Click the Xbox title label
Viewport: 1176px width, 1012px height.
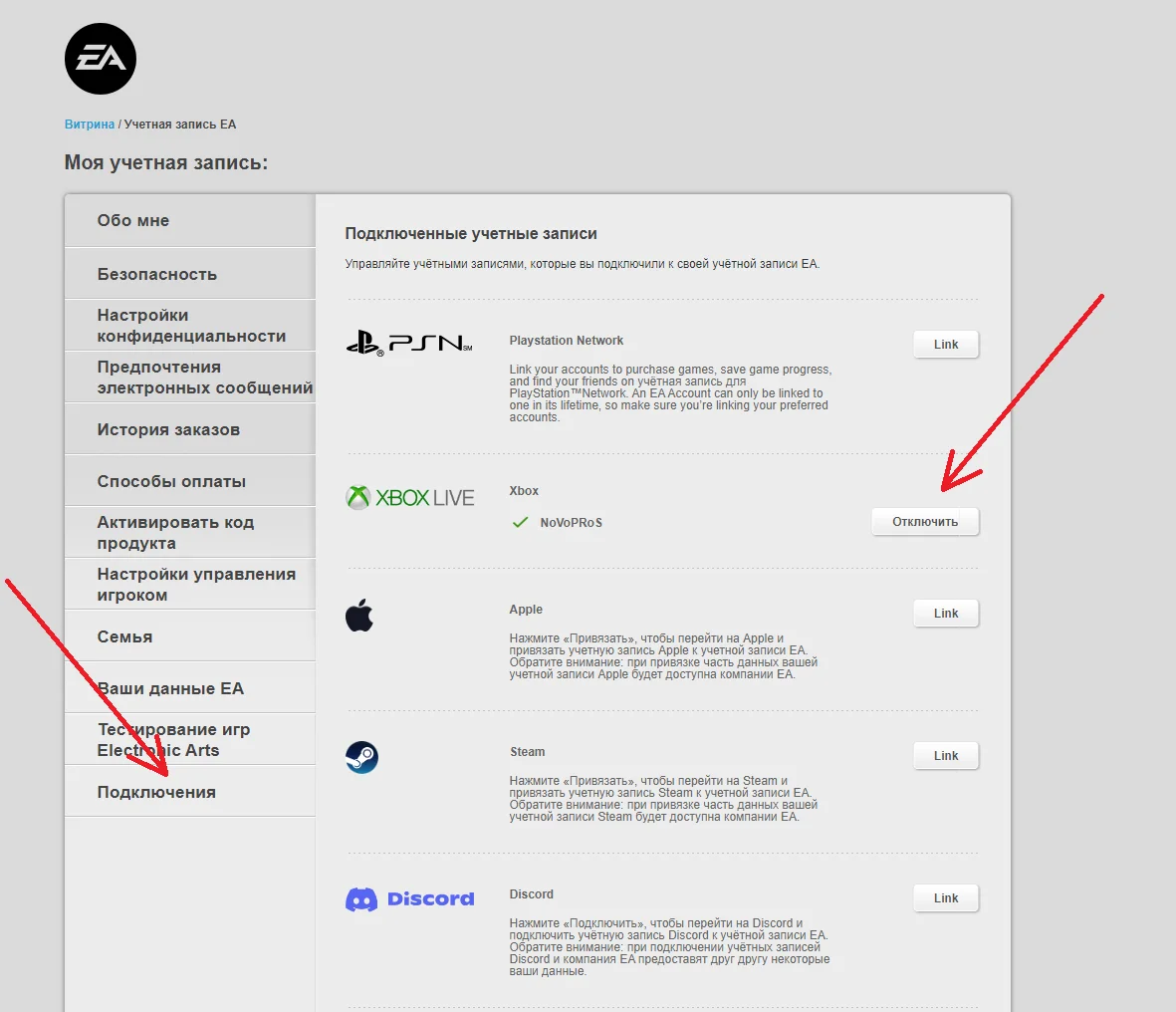[x=524, y=491]
